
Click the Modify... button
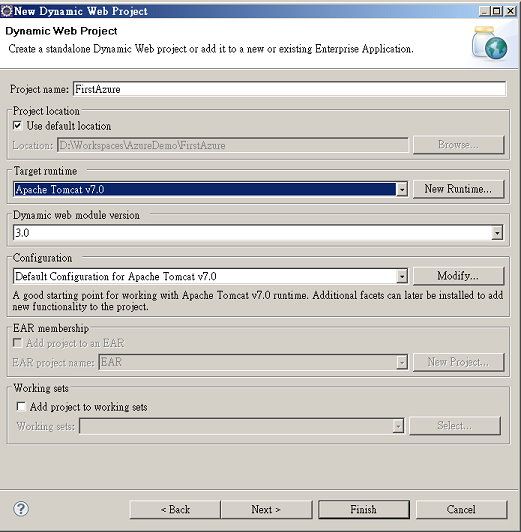tap(459, 276)
